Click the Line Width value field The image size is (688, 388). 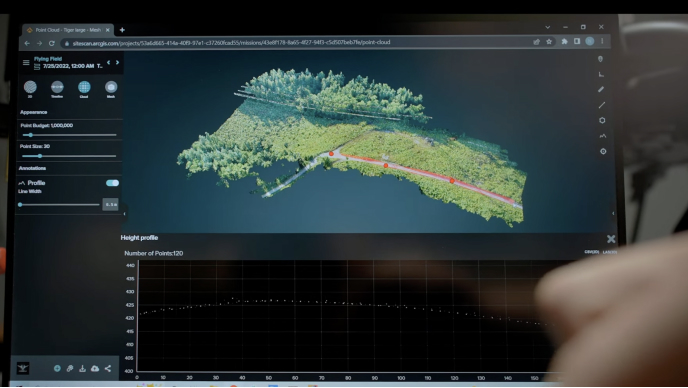point(111,205)
